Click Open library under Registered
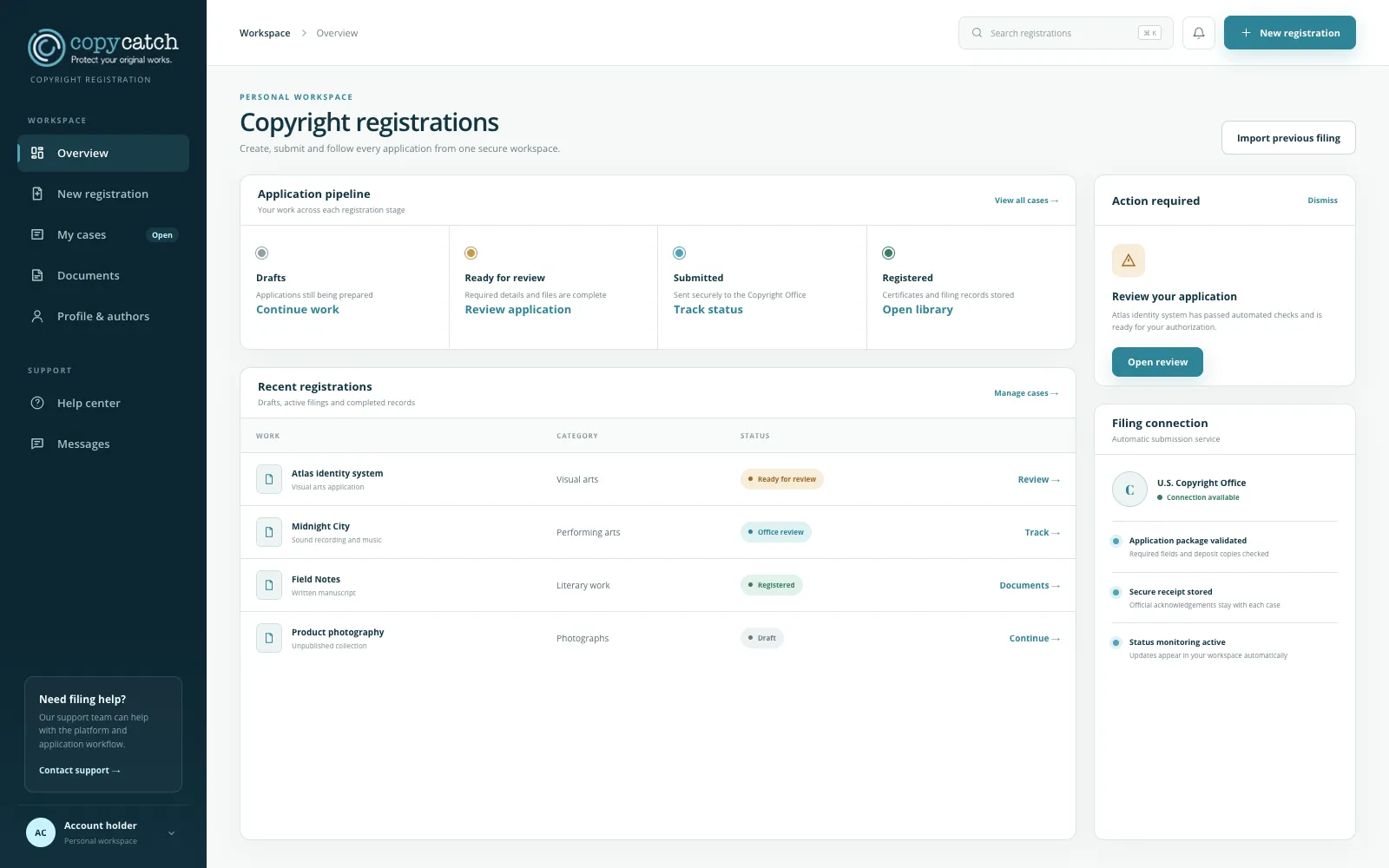The image size is (1389, 868). [x=918, y=310]
